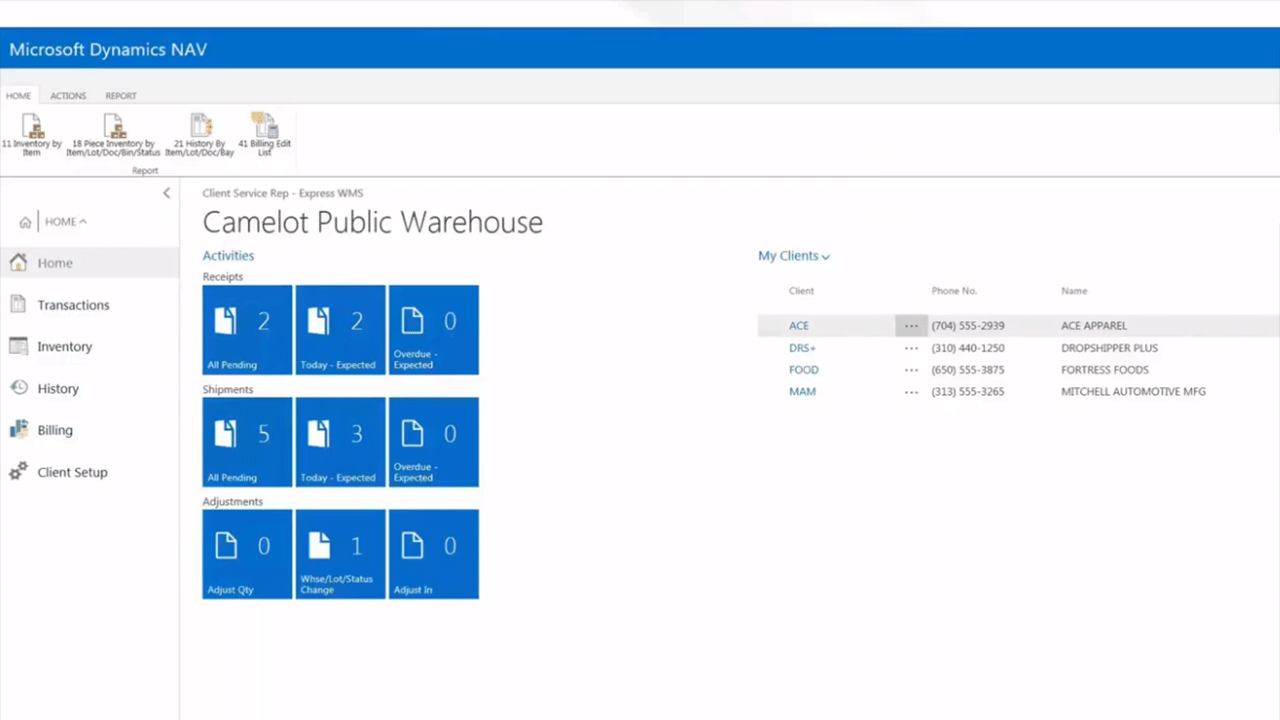Open the ACE client link
1280x720 pixels.
tap(799, 326)
